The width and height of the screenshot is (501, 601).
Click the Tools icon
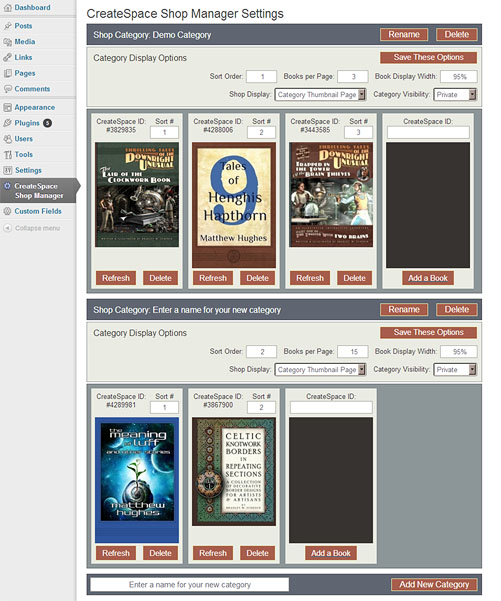(7, 154)
